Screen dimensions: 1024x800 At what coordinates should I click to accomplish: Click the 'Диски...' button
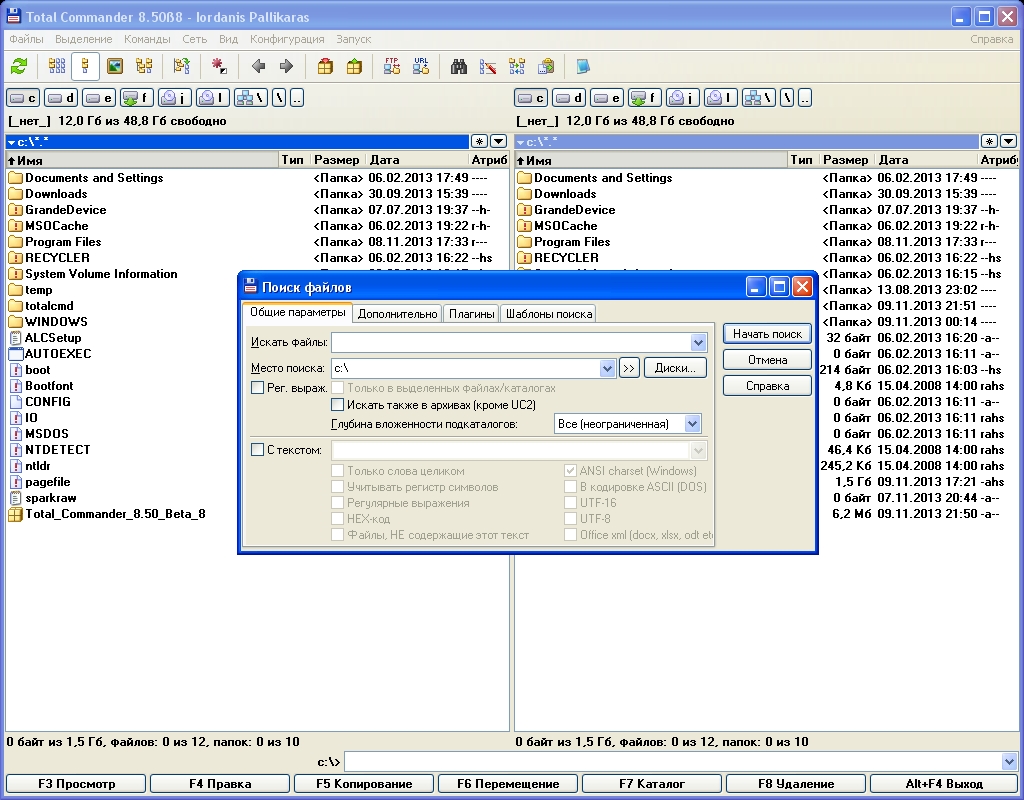[675, 368]
